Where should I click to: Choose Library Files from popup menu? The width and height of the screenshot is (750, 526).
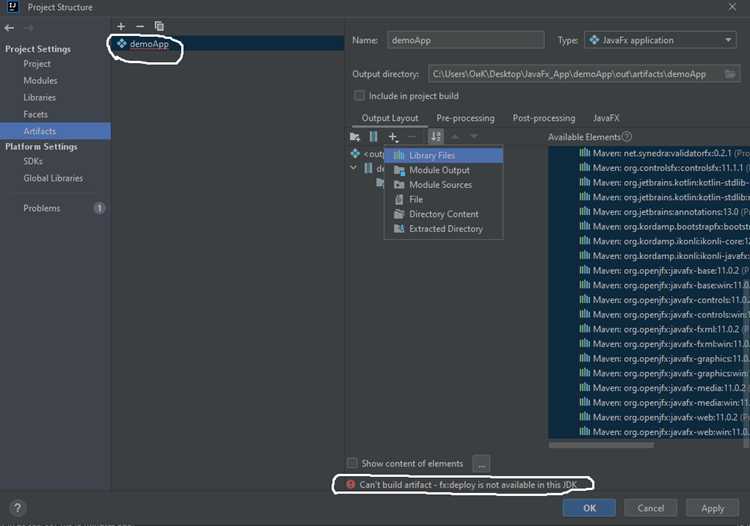443,155
